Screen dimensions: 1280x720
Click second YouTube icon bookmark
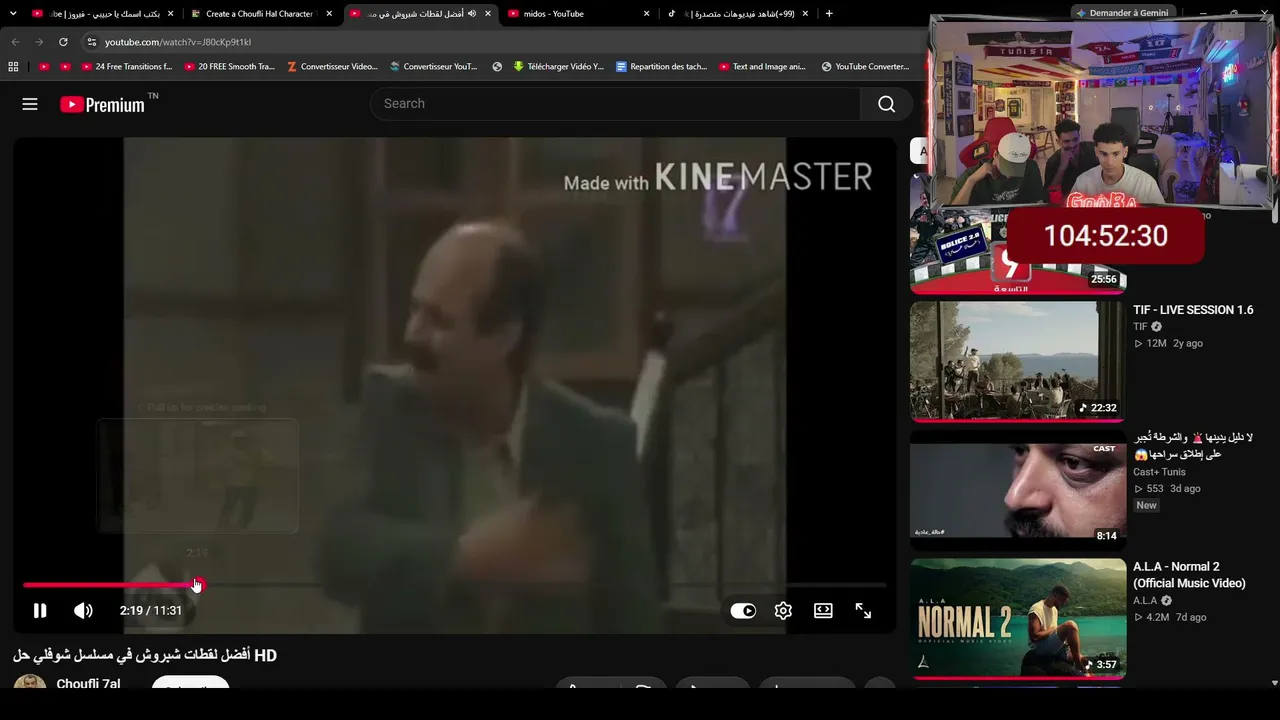(x=66, y=67)
